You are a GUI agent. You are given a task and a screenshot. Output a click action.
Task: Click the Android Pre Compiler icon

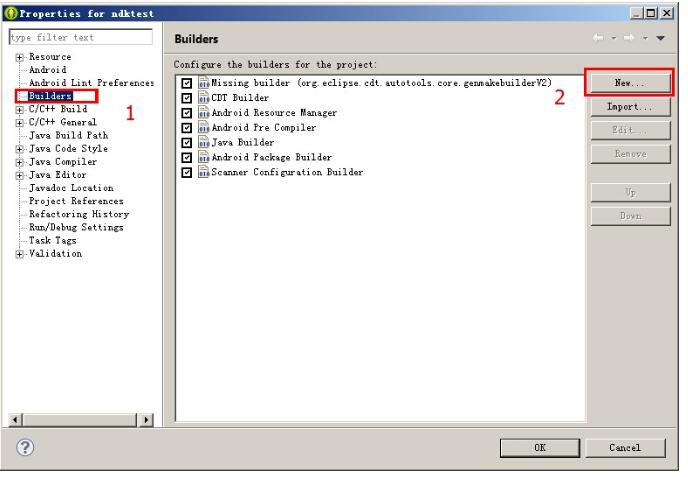(204, 128)
